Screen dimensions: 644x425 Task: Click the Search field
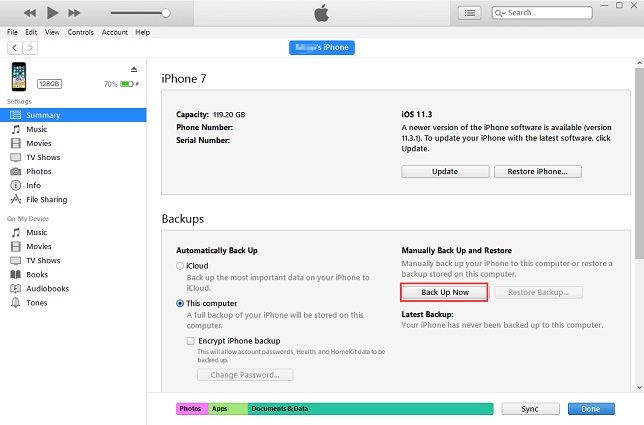point(542,13)
